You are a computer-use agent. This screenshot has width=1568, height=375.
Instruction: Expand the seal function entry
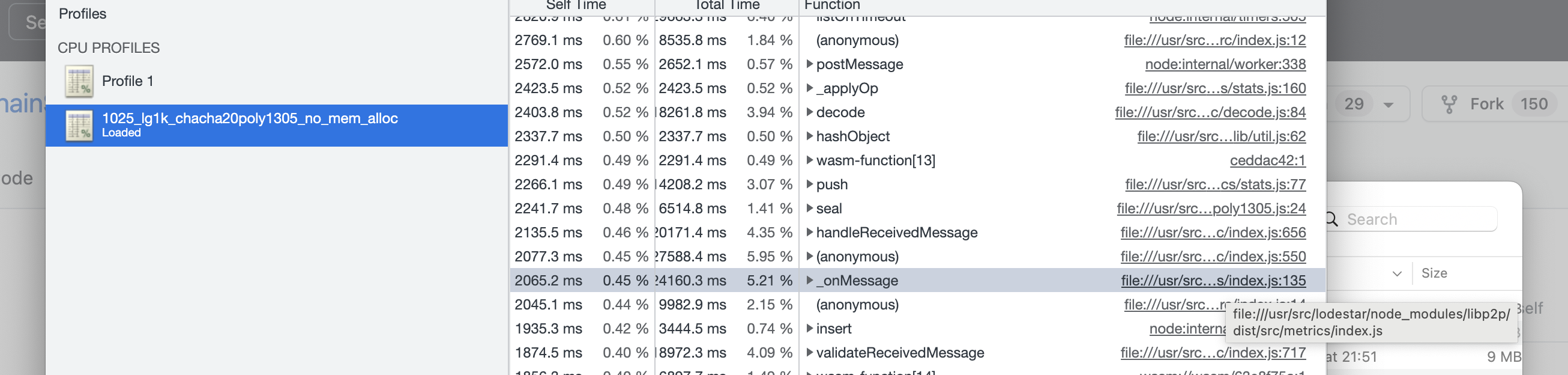click(810, 208)
